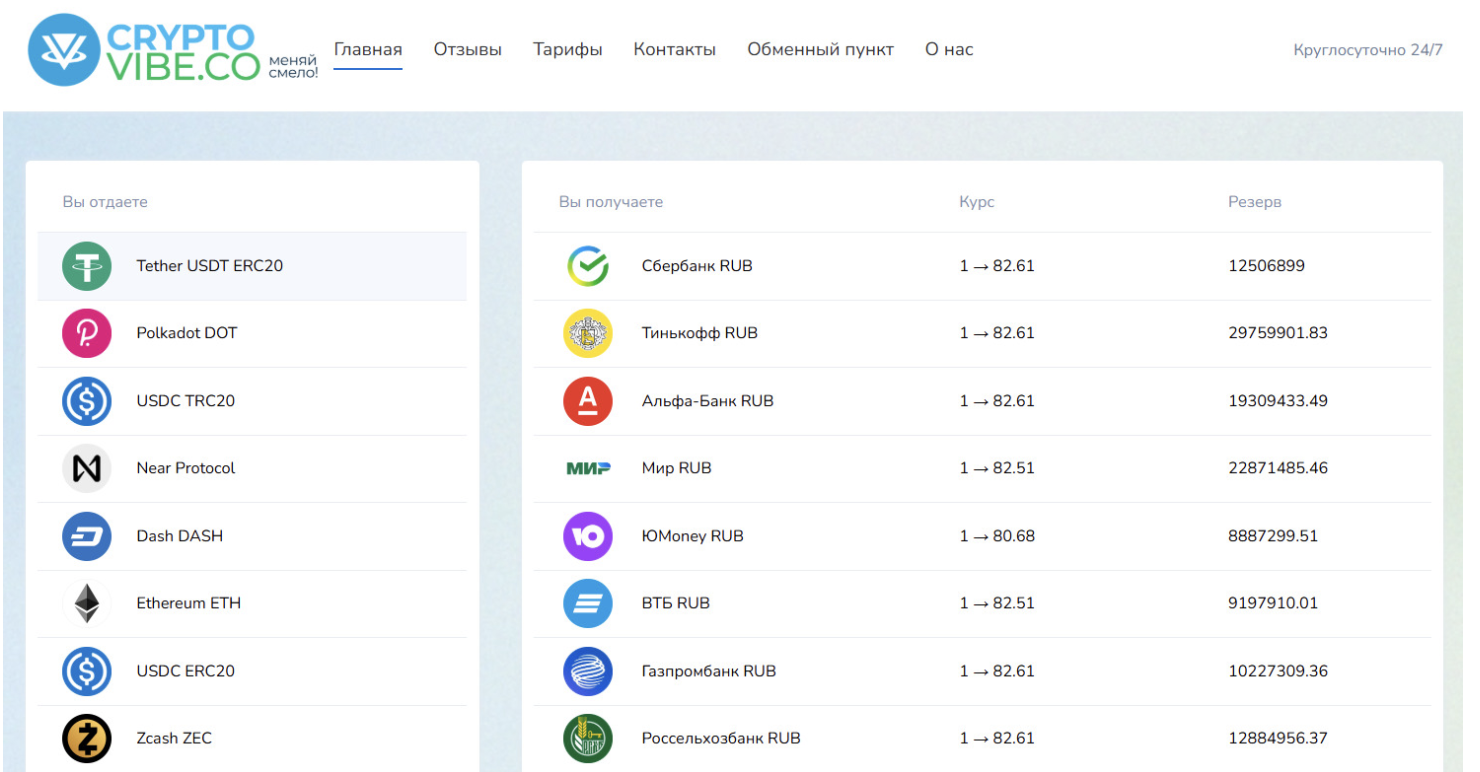Click the USDC ERC20 coin icon
This screenshot has width=1480, height=772.
click(87, 671)
